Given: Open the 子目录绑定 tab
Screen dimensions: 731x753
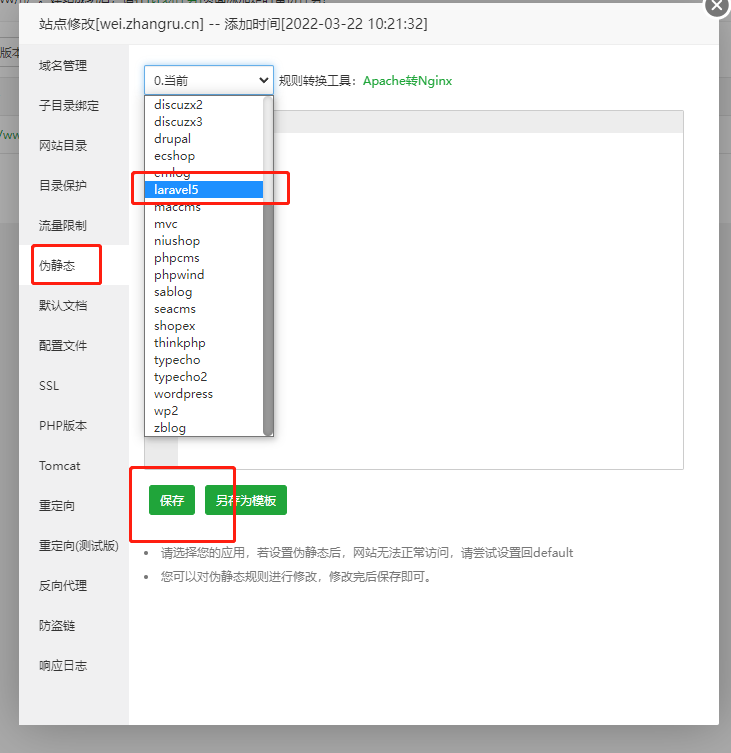Looking at the screenshot, I should (x=69, y=106).
